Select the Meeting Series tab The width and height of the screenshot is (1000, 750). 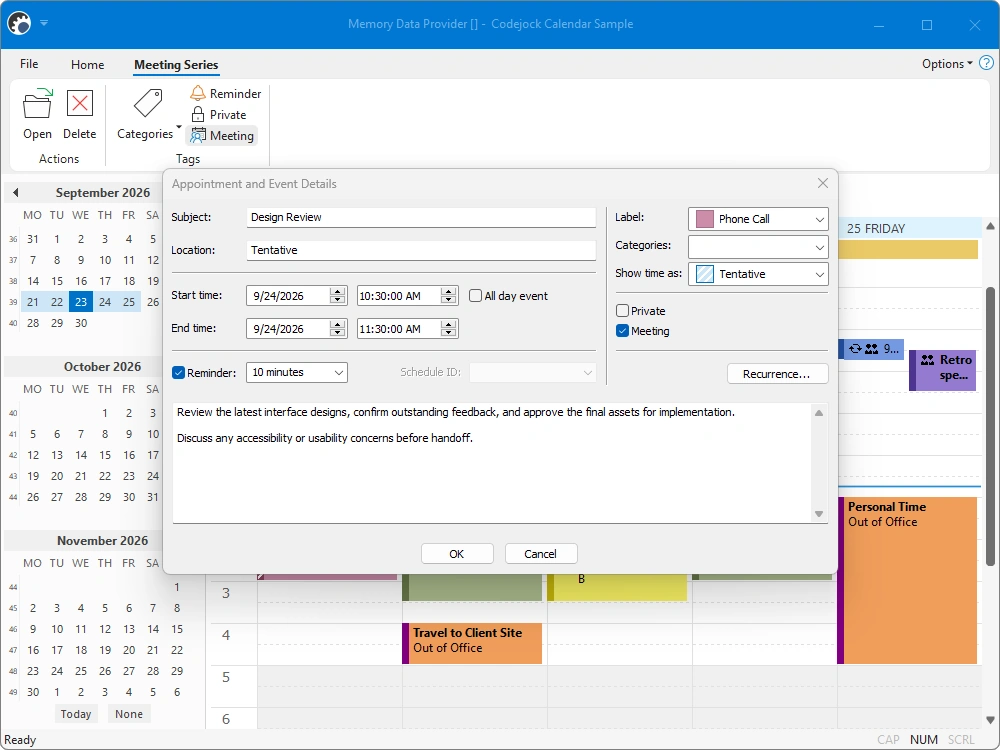(x=176, y=64)
